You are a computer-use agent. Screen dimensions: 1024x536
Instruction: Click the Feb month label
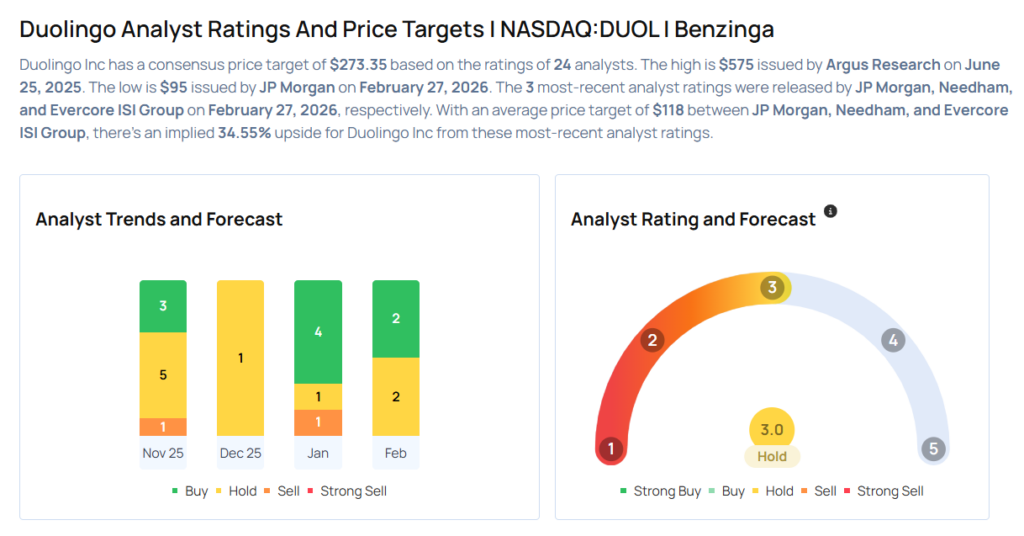point(395,453)
